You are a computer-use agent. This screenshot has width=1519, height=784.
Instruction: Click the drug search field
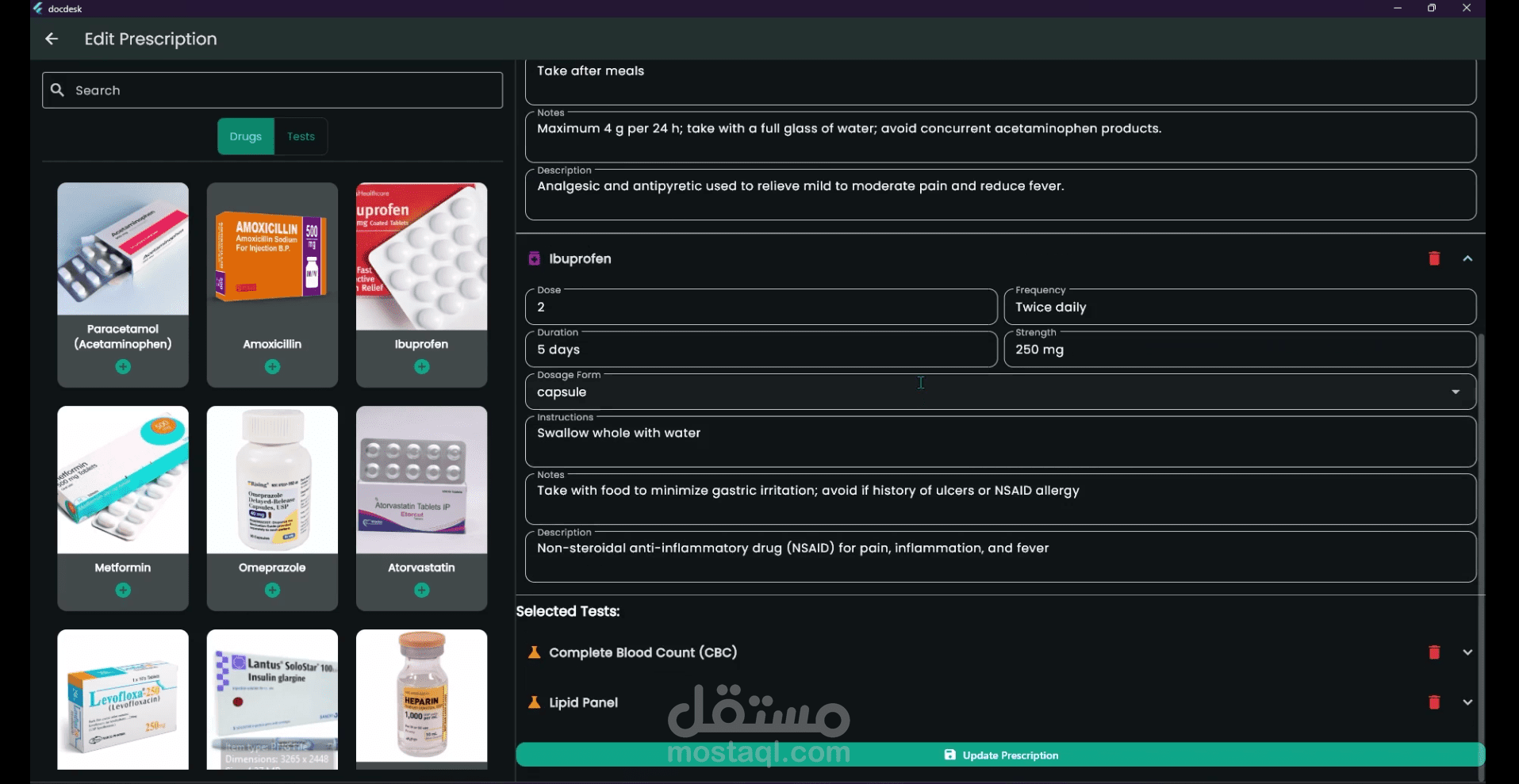[272, 90]
